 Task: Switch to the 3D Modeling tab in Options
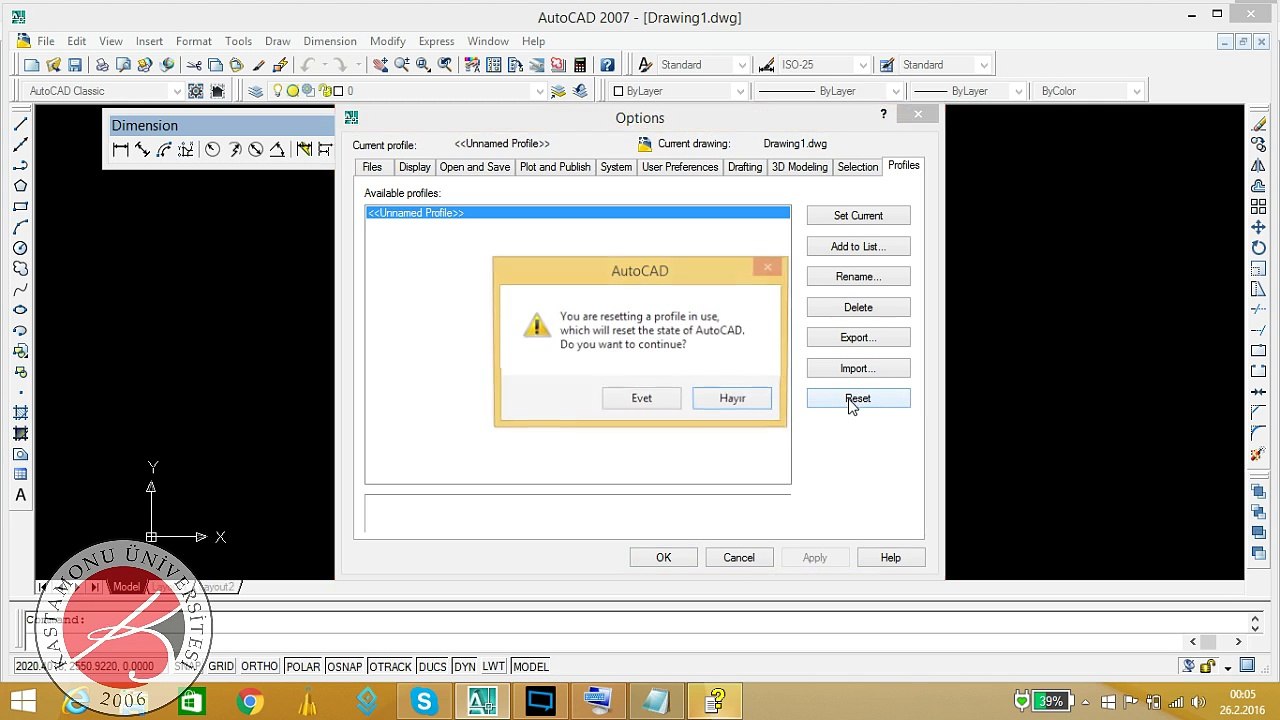799,167
